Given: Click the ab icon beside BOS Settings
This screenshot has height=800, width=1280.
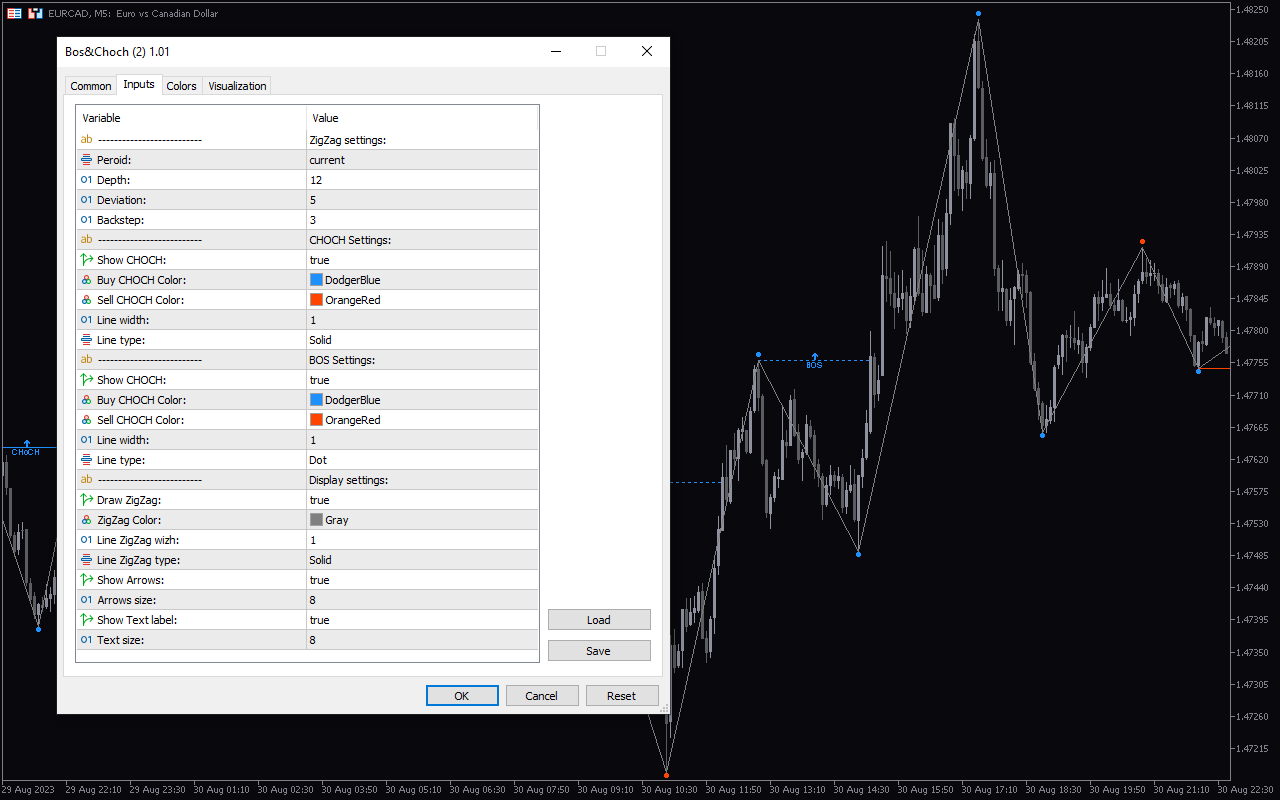Looking at the screenshot, I should point(86,360).
